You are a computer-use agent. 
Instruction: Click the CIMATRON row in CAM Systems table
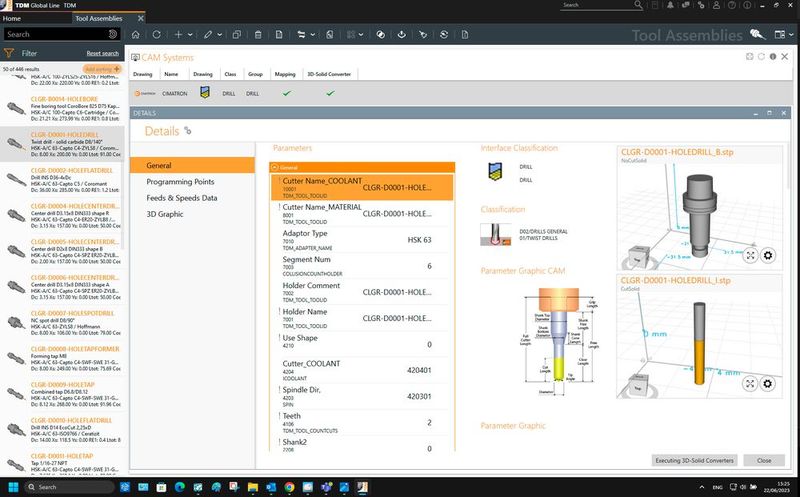pyautogui.click(x=459, y=93)
